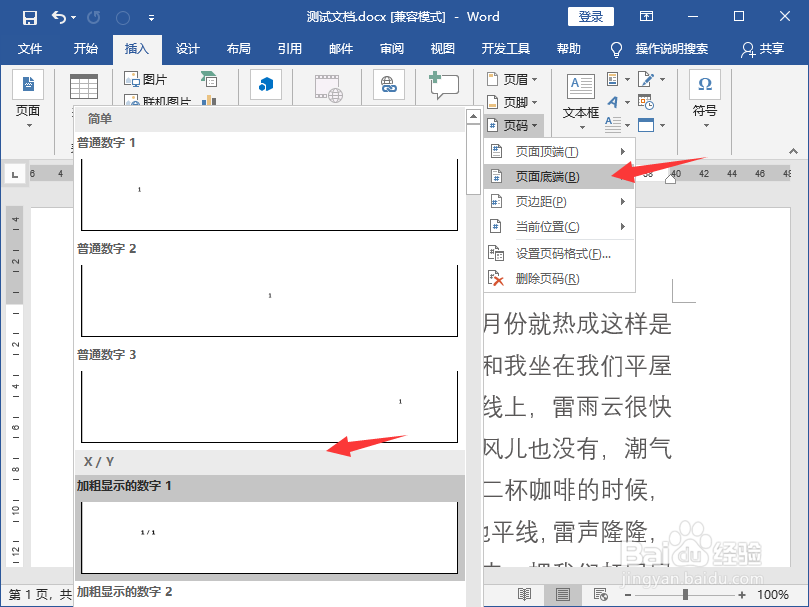Click the online video icon
809x607 pixels.
pos(329,88)
